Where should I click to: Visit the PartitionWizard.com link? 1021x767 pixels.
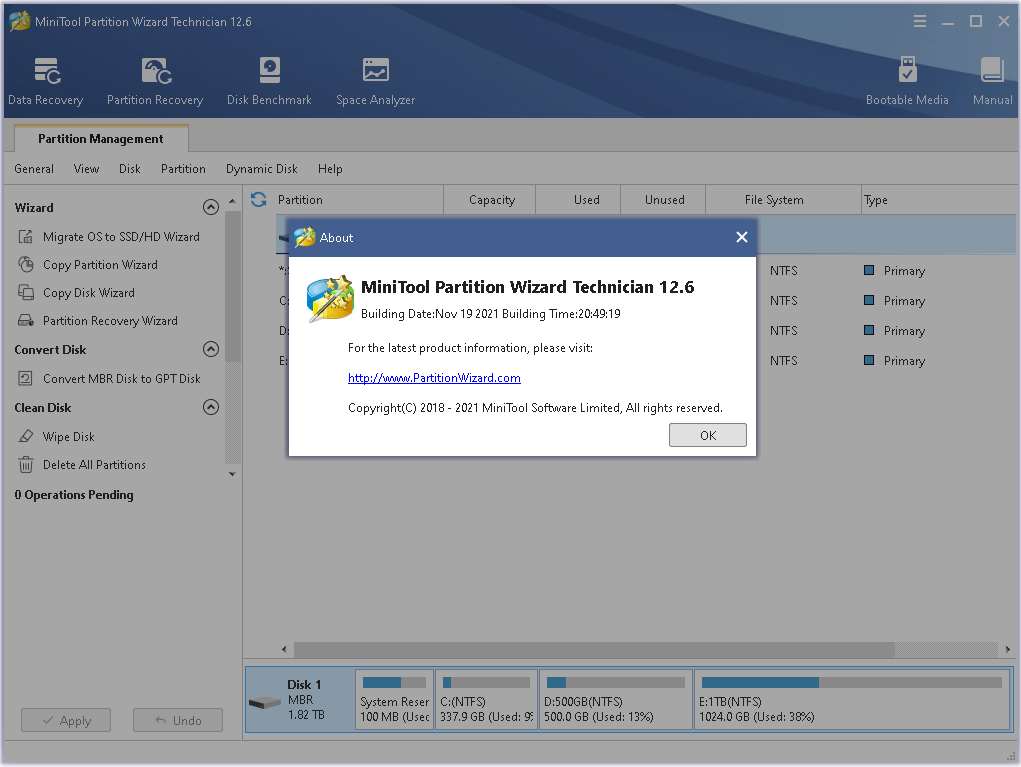click(x=434, y=378)
